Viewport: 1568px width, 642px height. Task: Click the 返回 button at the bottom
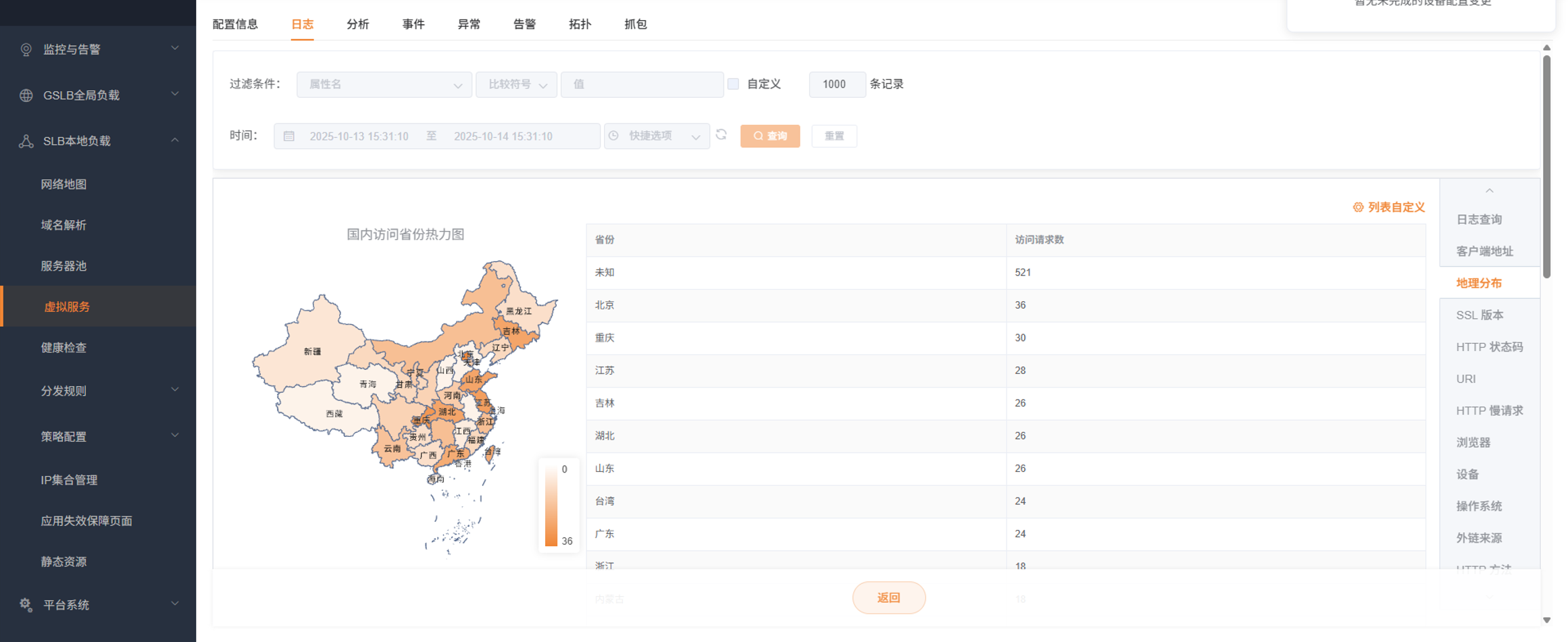click(x=889, y=597)
